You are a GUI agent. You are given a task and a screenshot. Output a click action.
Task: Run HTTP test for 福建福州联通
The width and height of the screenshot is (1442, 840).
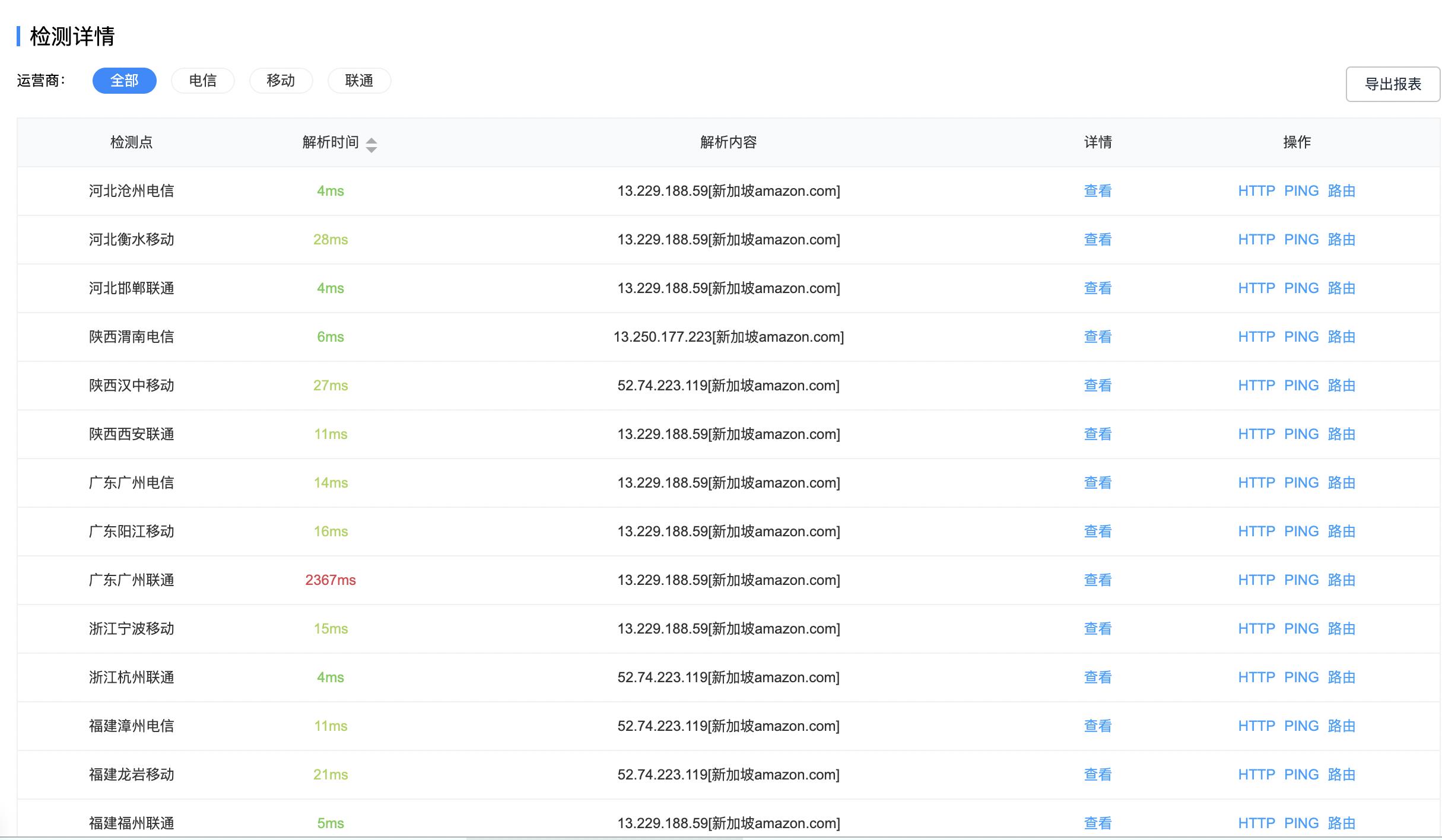pos(1256,823)
